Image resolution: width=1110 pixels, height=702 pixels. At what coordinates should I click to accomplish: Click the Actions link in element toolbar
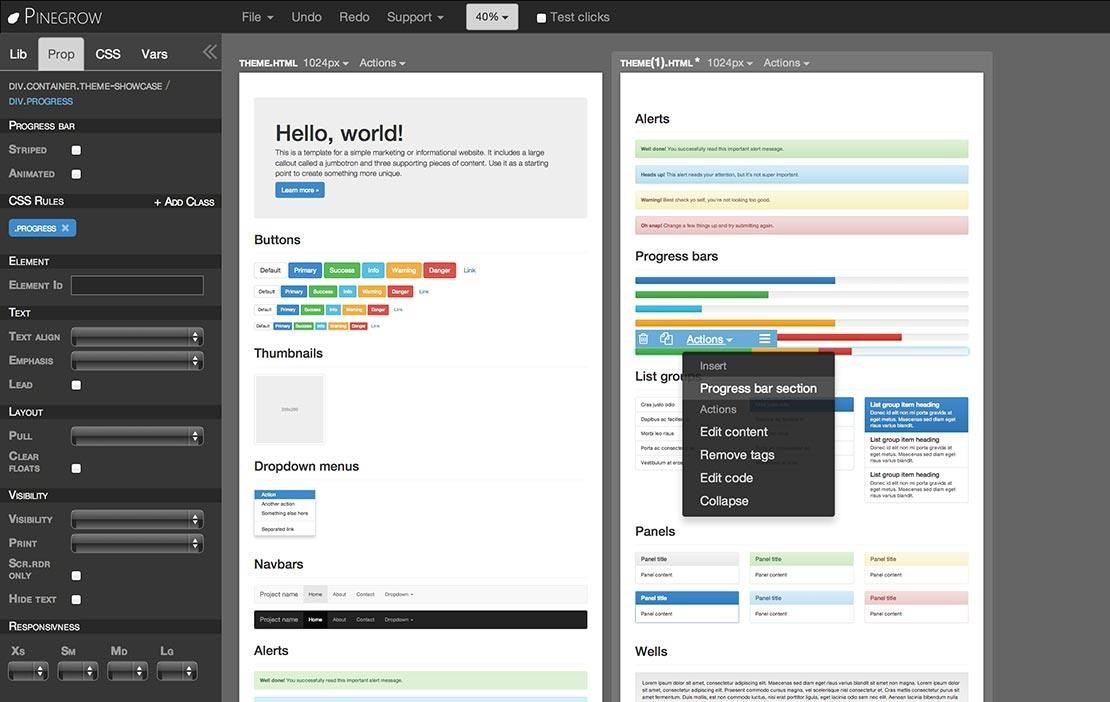[709, 340]
